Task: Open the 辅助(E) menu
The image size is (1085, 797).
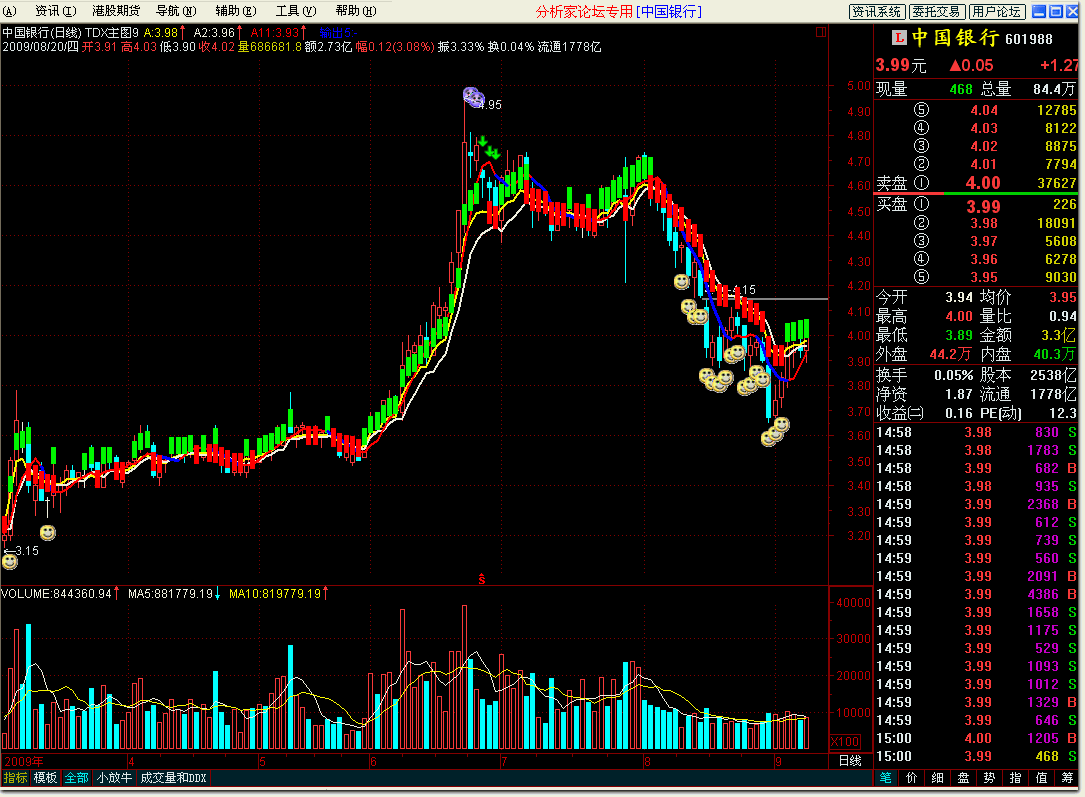Action: 235,11
